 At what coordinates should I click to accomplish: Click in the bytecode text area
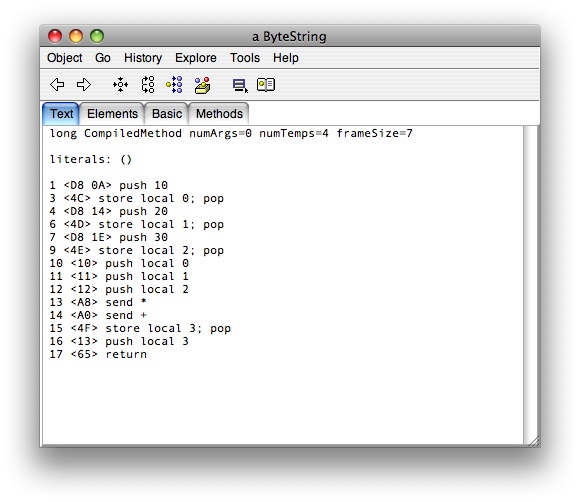(283, 285)
